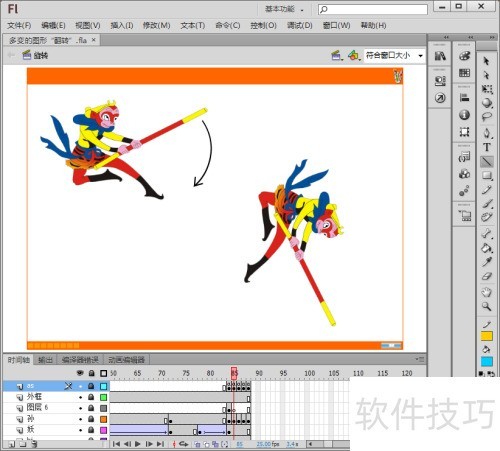Select the Paint Bucket tool
This screenshot has width=500, height=451.
[487, 248]
